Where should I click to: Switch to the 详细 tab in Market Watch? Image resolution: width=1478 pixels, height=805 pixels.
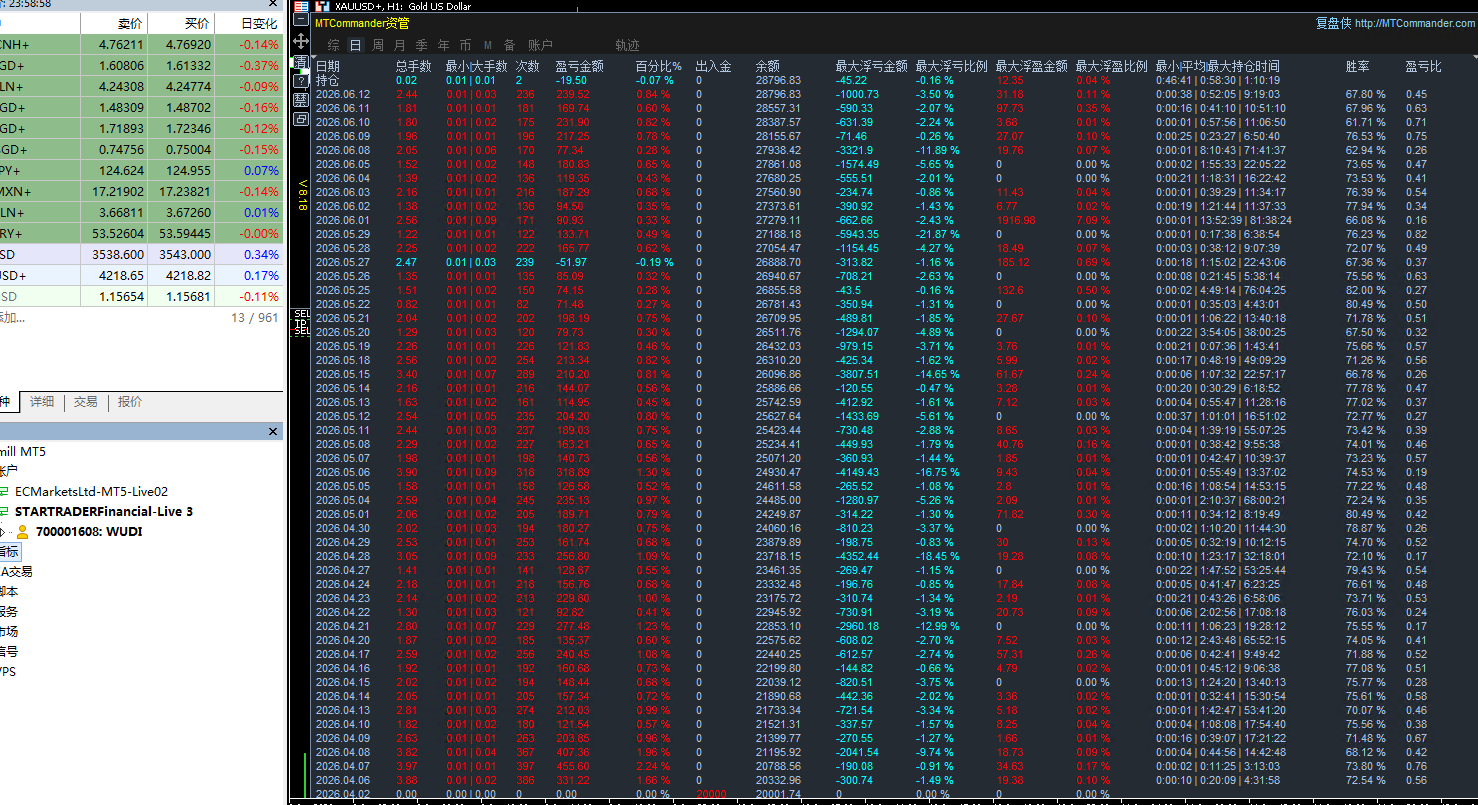tap(42, 401)
